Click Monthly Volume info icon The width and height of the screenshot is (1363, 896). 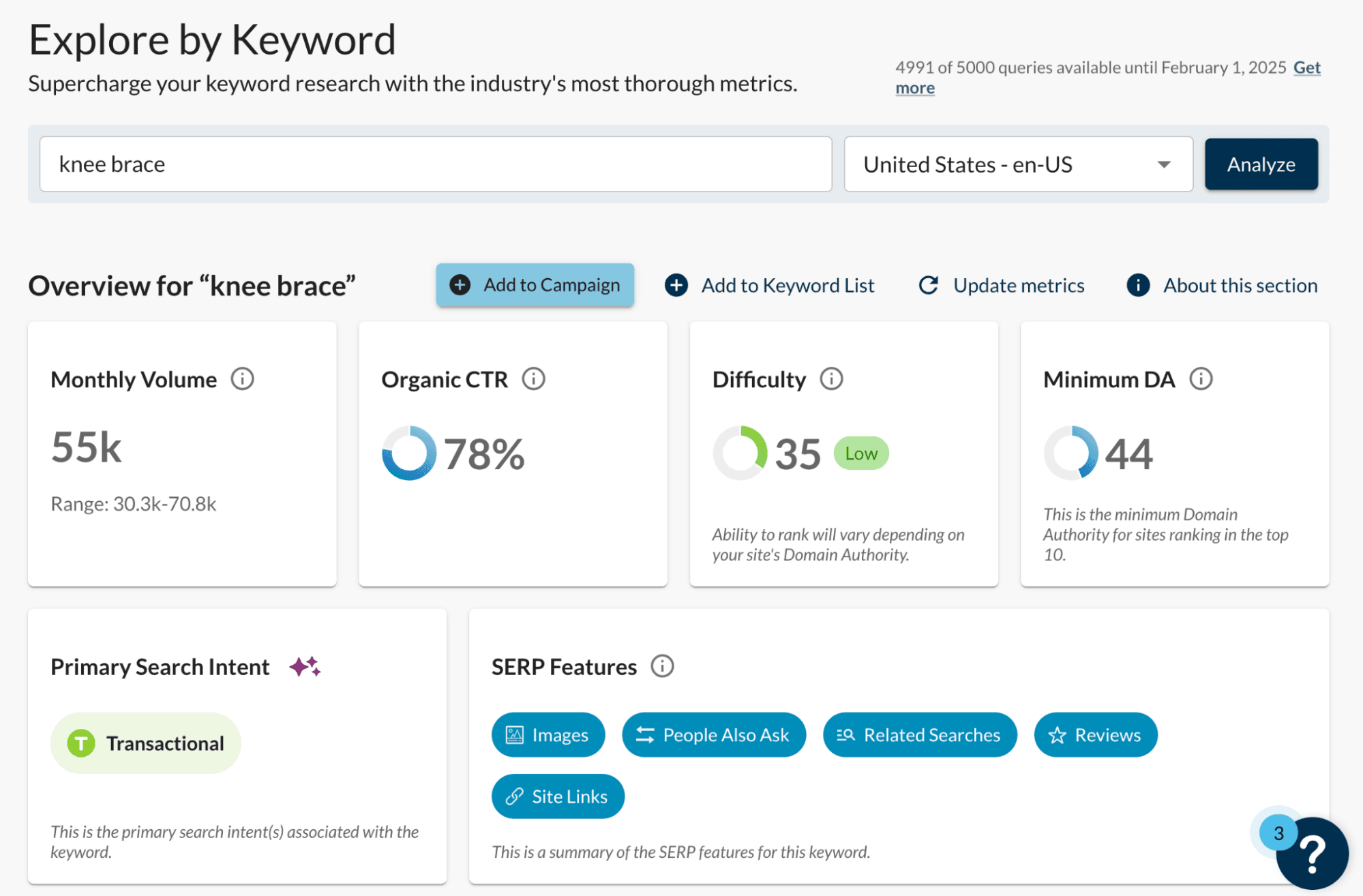(242, 378)
